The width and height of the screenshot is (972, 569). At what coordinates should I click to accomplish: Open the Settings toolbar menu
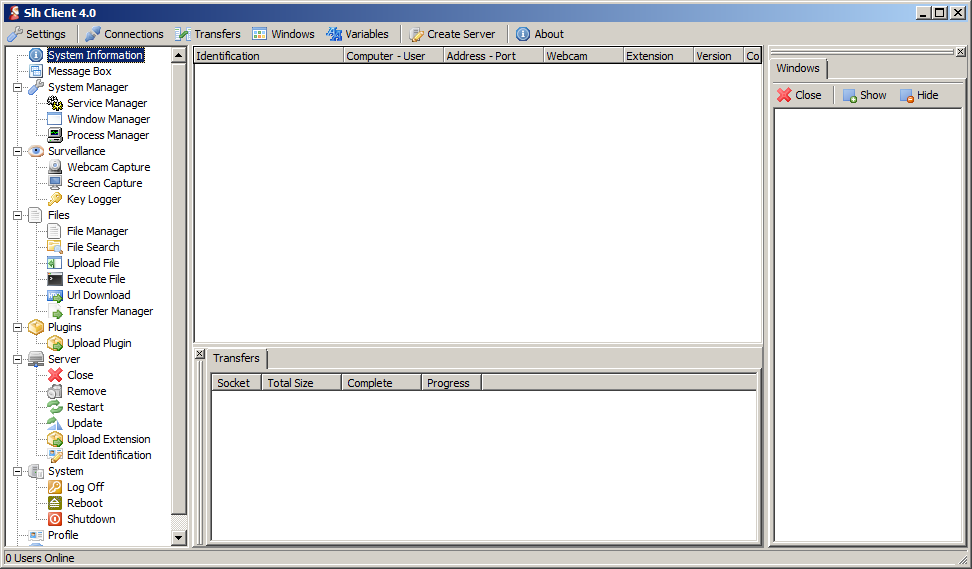[x=37, y=34]
